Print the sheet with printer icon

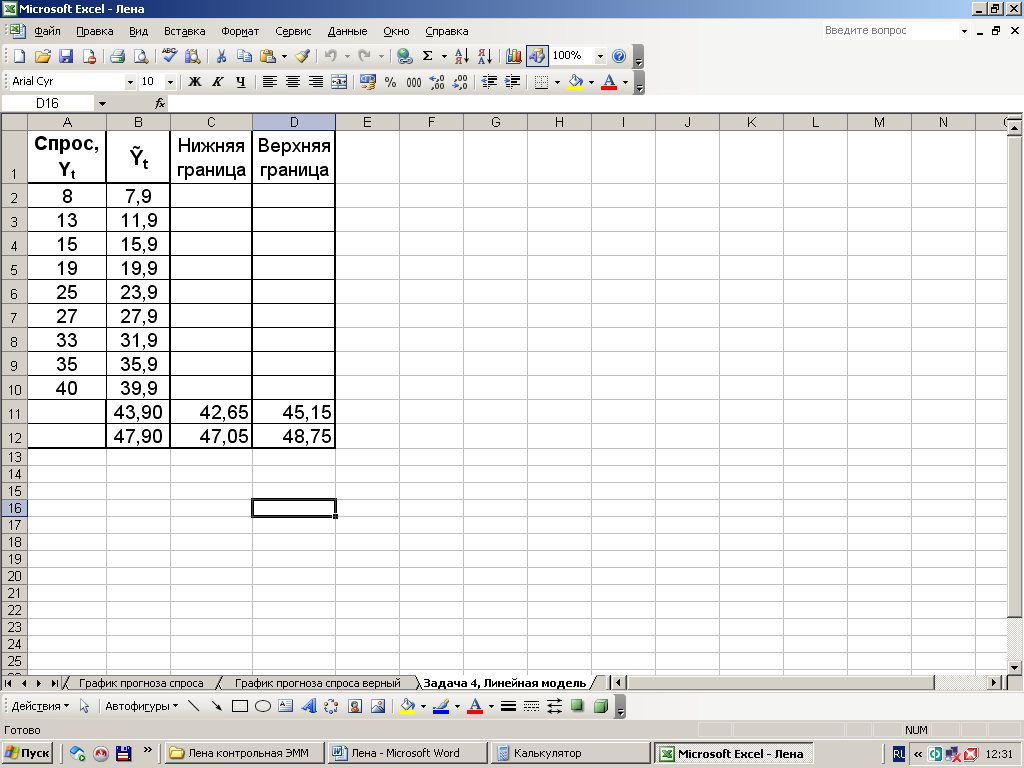coord(118,56)
